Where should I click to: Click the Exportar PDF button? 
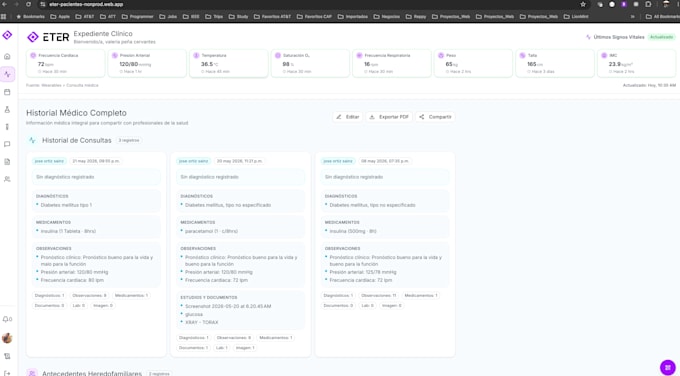pos(389,117)
